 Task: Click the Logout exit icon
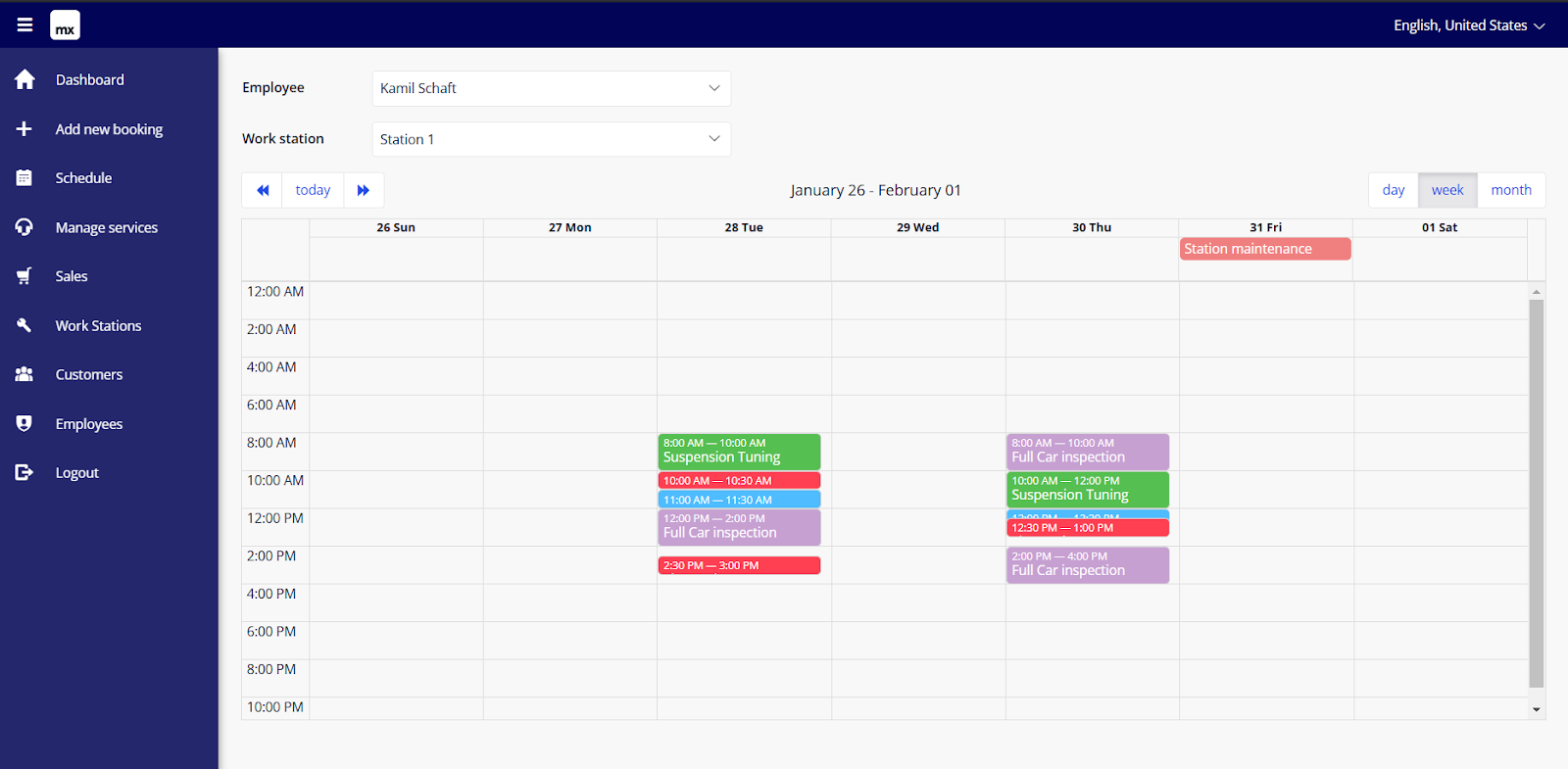tap(24, 473)
